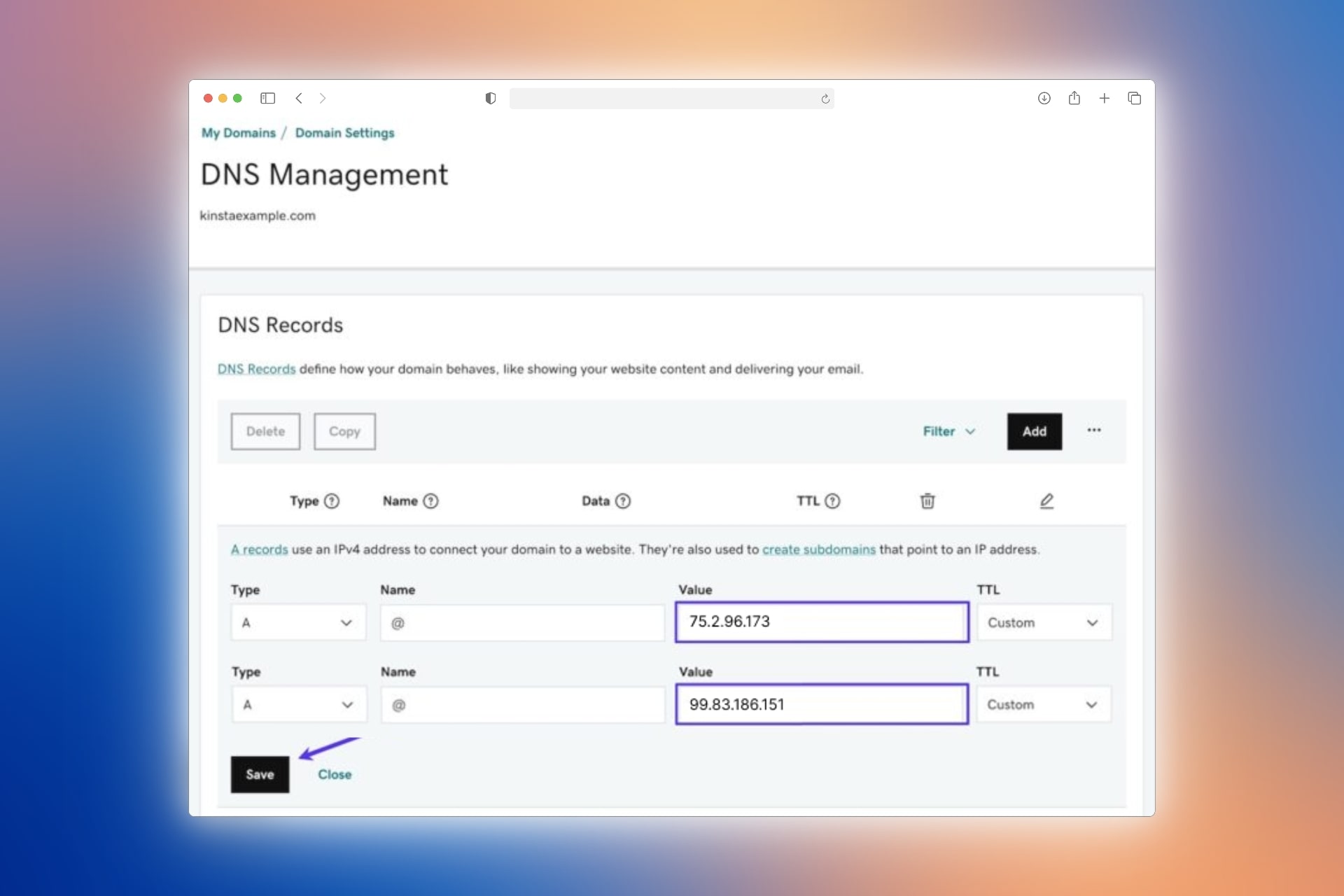
Task: Click the privacy shield icon near the address bar
Action: point(490,99)
